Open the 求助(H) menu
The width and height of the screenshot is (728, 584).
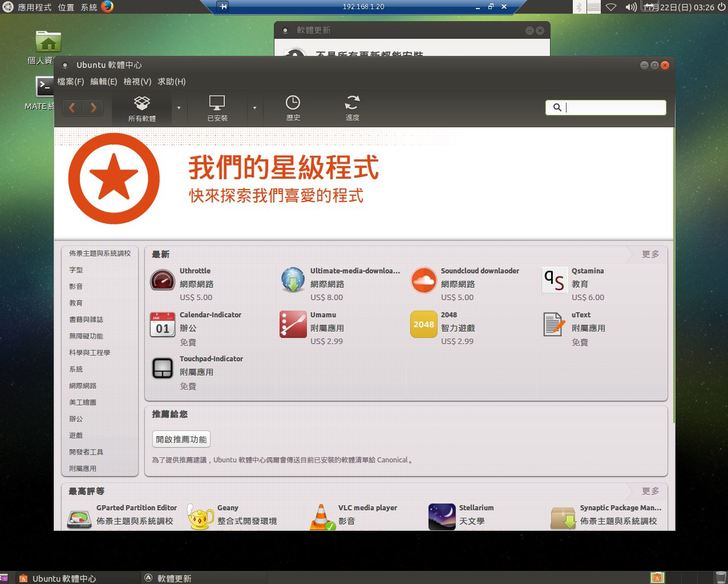point(171,82)
